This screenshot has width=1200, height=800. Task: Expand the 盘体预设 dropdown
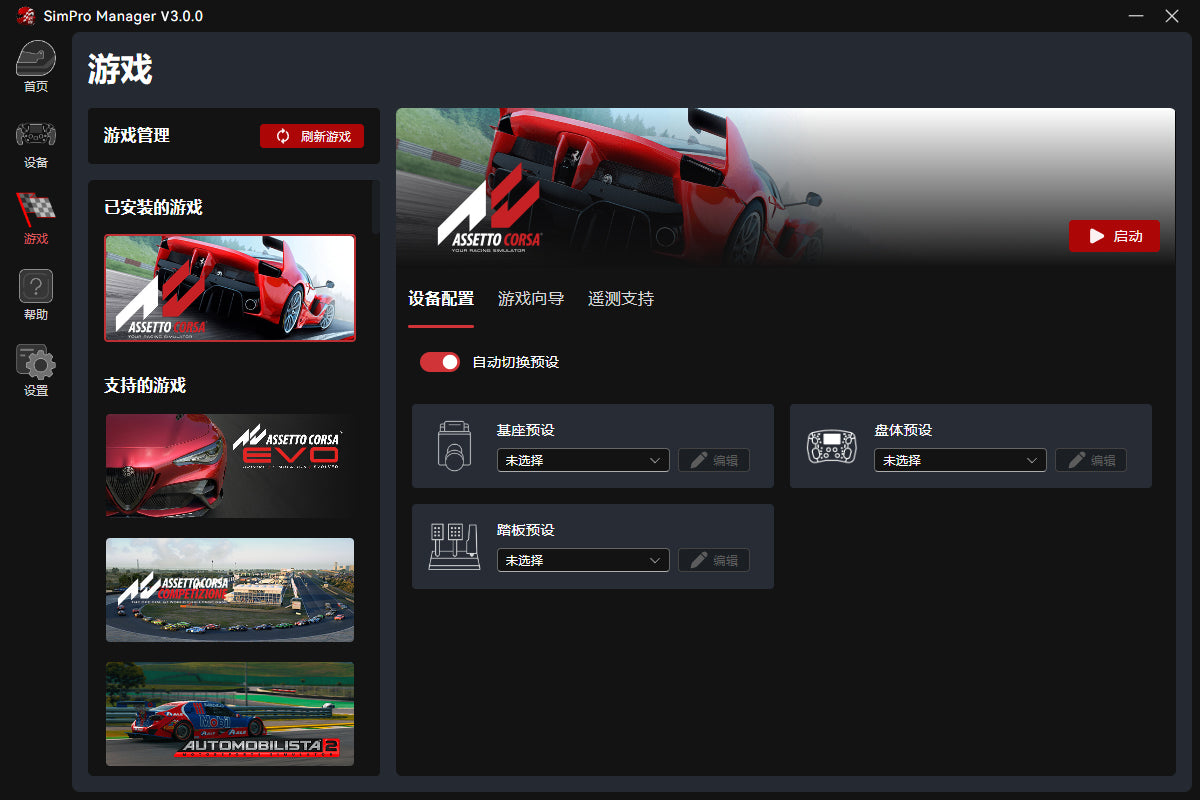point(960,461)
